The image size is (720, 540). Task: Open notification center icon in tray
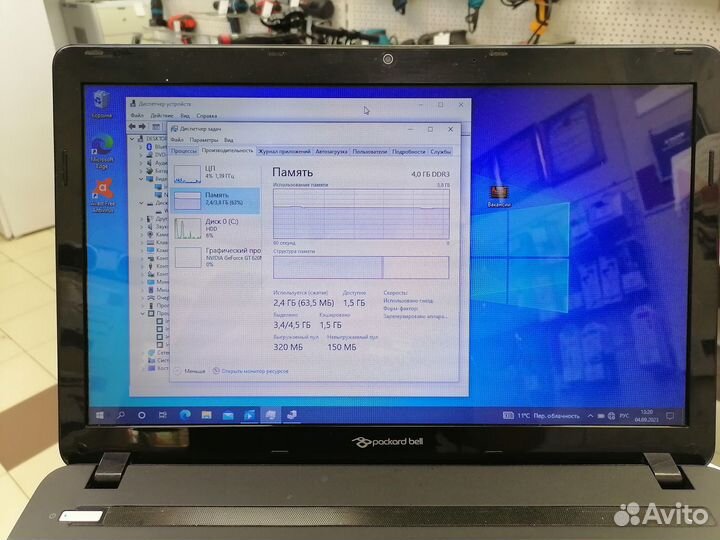(670, 416)
